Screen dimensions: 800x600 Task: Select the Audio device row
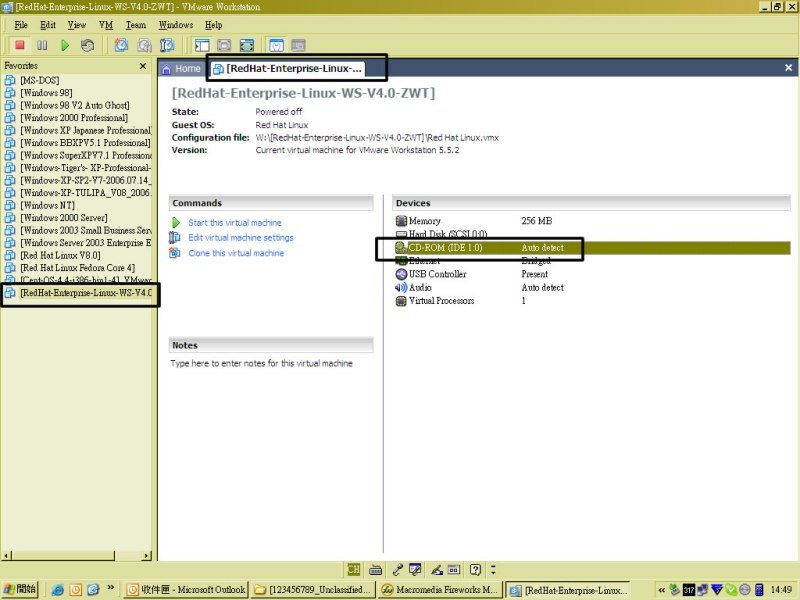pos(591,287)
